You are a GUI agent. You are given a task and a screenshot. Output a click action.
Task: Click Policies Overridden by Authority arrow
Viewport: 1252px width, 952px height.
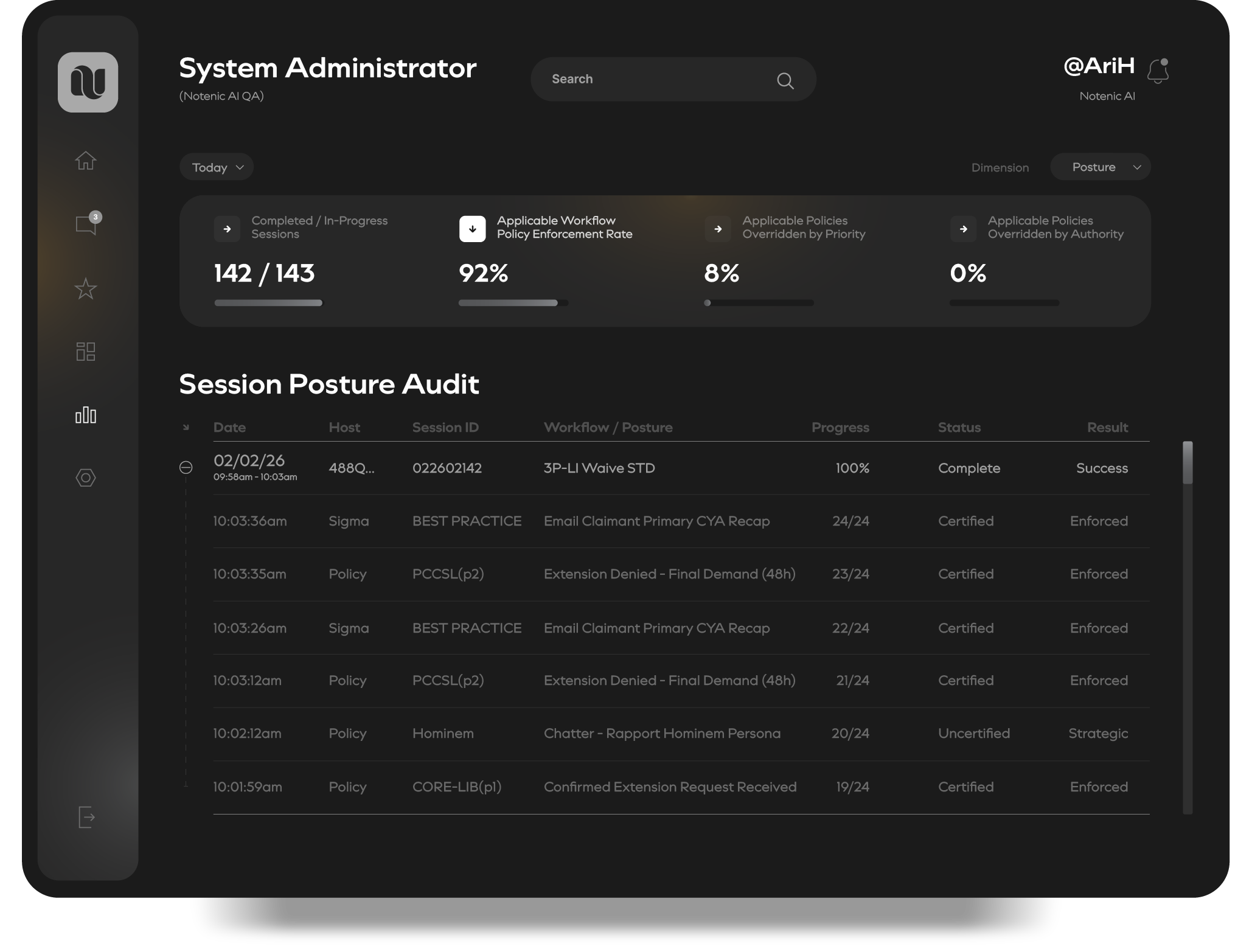(x=963, y=229)
